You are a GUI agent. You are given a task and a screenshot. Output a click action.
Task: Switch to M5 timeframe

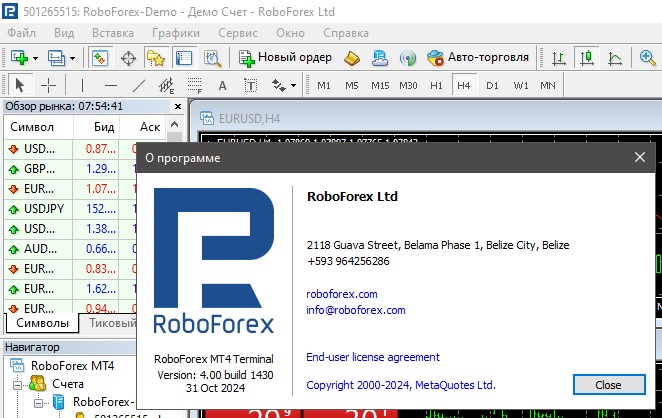point(352,86)
